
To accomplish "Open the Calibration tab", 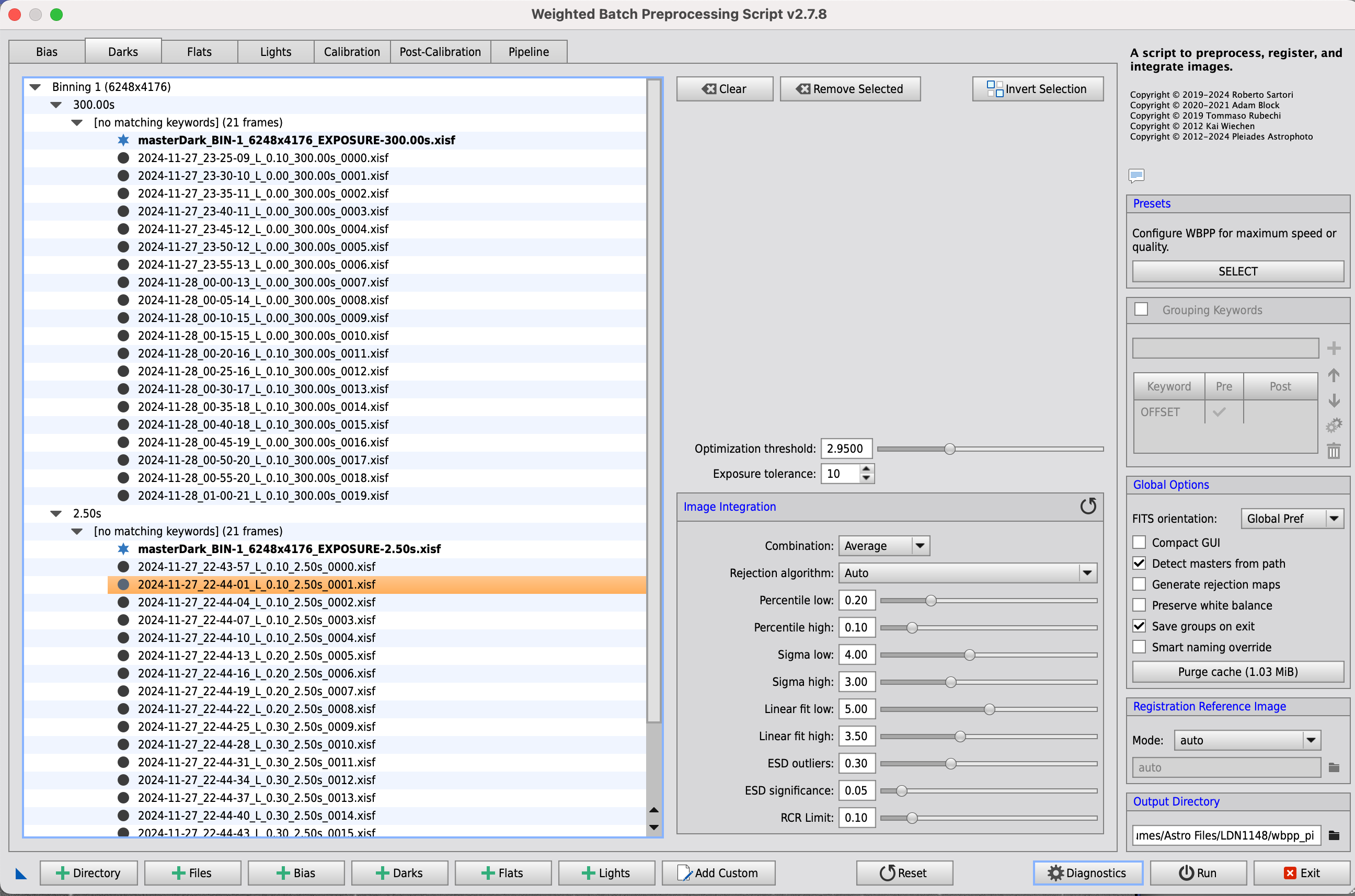I will pyautogui.click(x=352, y=51).
